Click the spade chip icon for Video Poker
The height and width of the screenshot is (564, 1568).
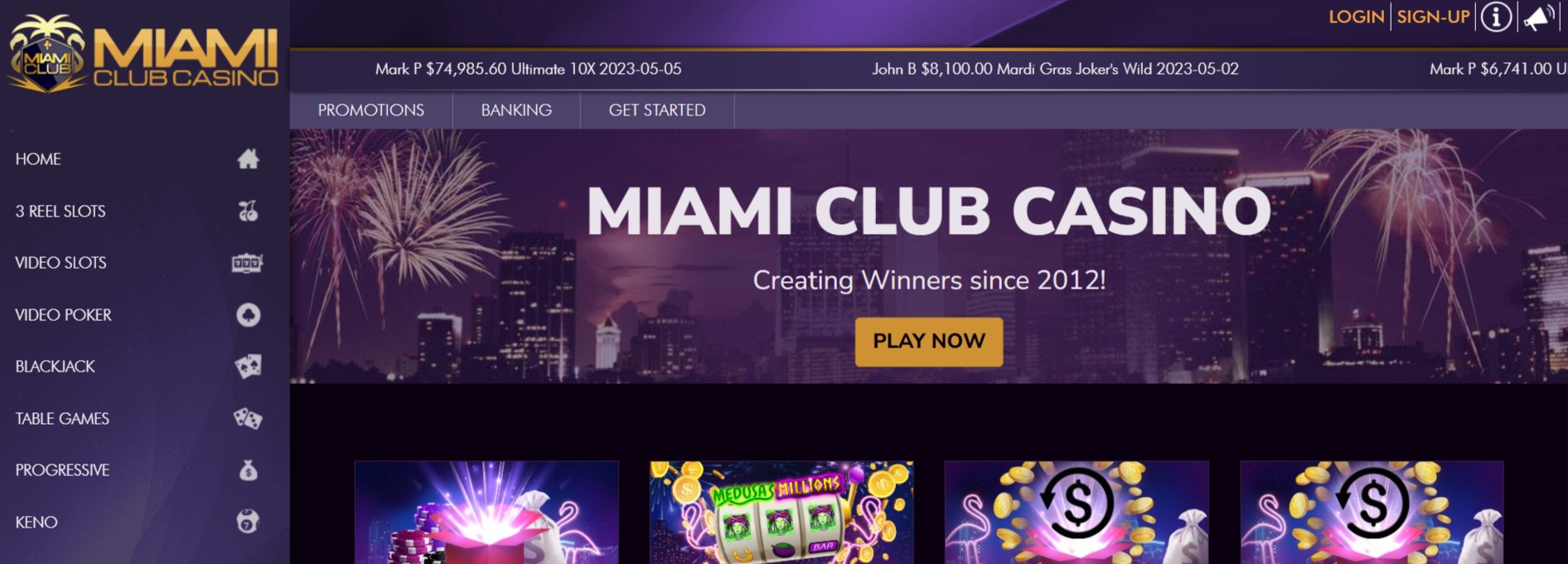pyautogui.click(x=248, y=315)
